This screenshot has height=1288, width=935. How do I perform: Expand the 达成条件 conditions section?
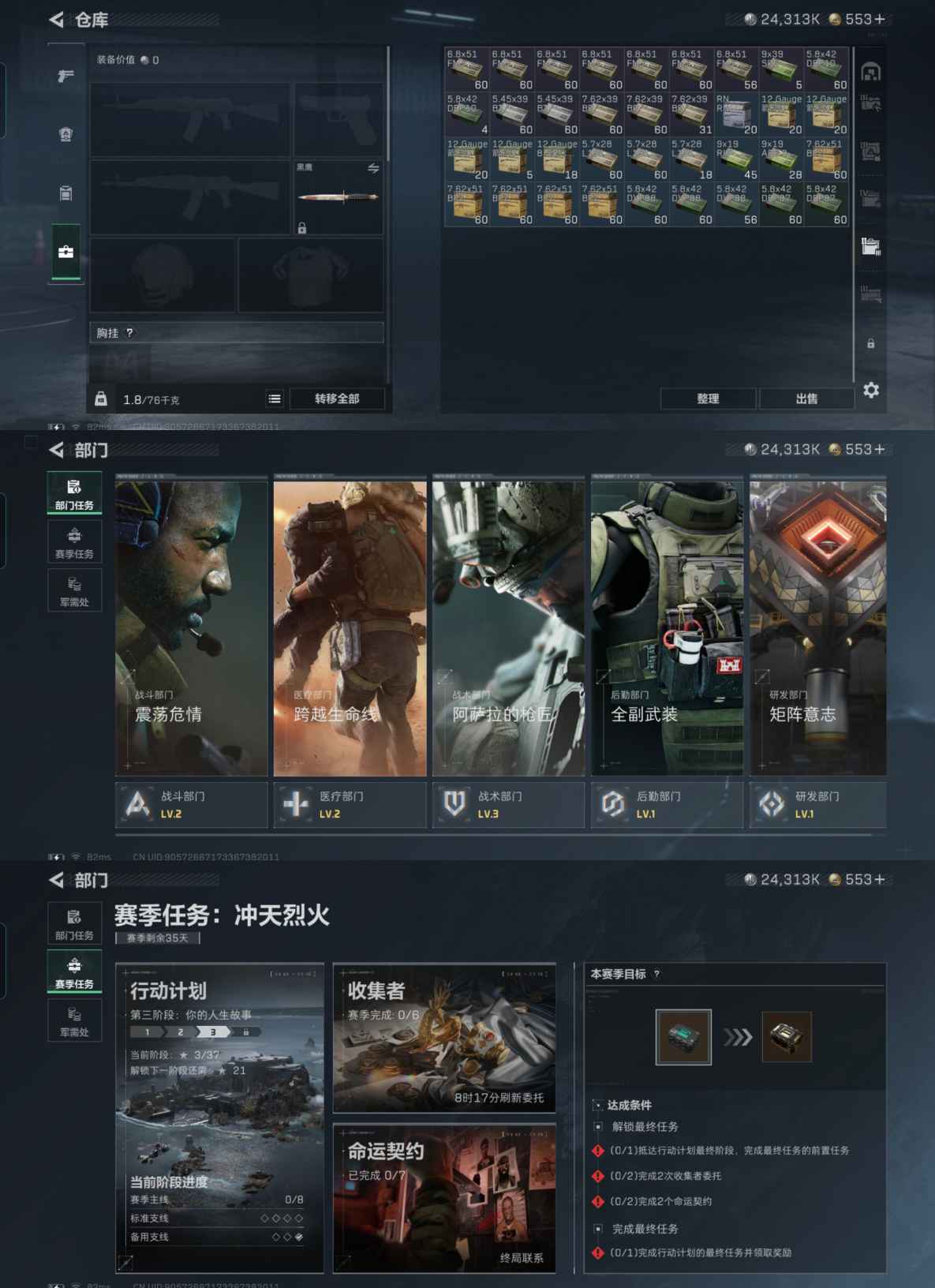point(598,1105)
